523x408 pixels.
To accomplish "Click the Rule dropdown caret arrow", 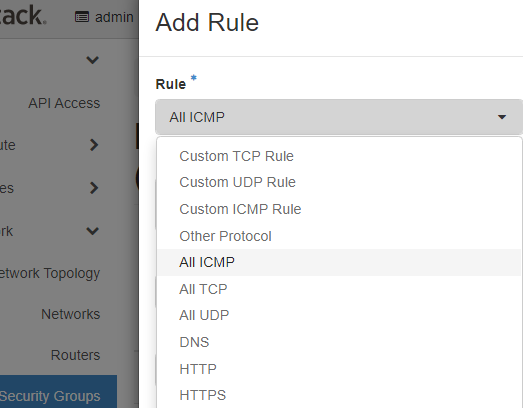I will [502, 117].
